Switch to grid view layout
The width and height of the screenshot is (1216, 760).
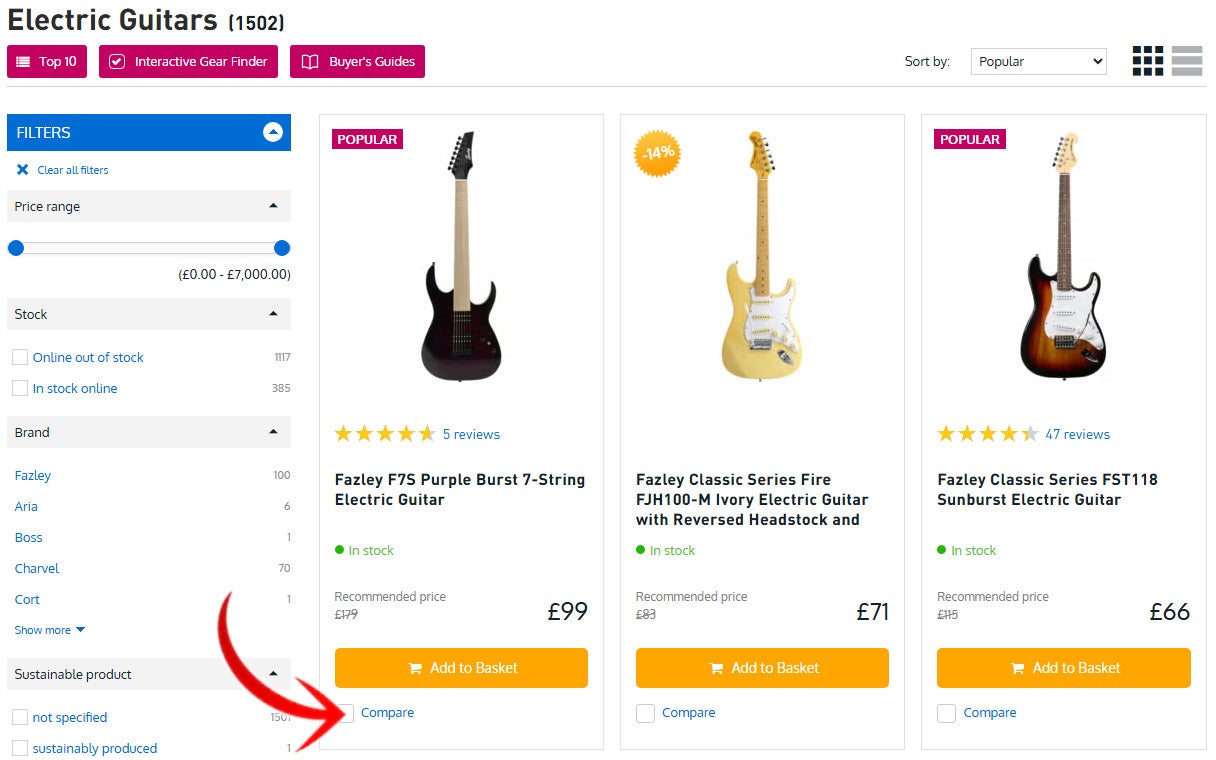coord(1146,60)
